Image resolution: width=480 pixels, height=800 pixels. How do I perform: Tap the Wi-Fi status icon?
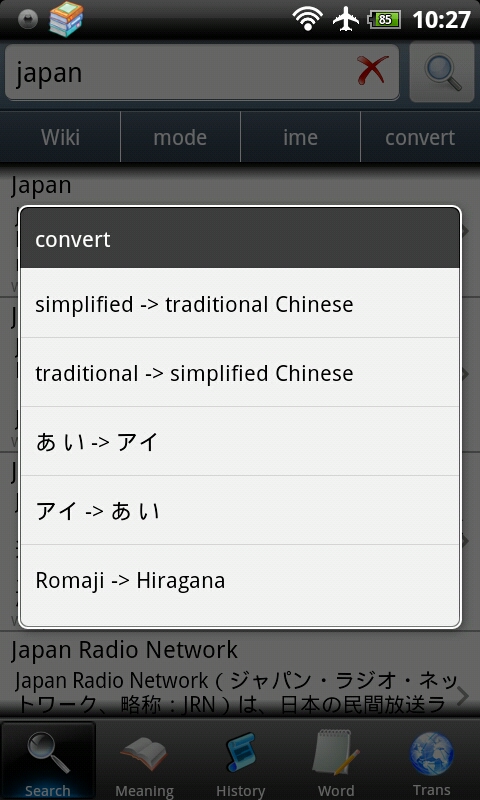pyautogui.click(x=307, y=19)
